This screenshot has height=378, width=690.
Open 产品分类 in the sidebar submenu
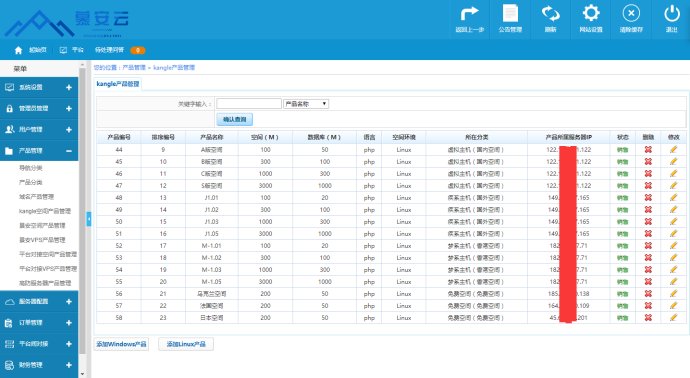point(31,182)
